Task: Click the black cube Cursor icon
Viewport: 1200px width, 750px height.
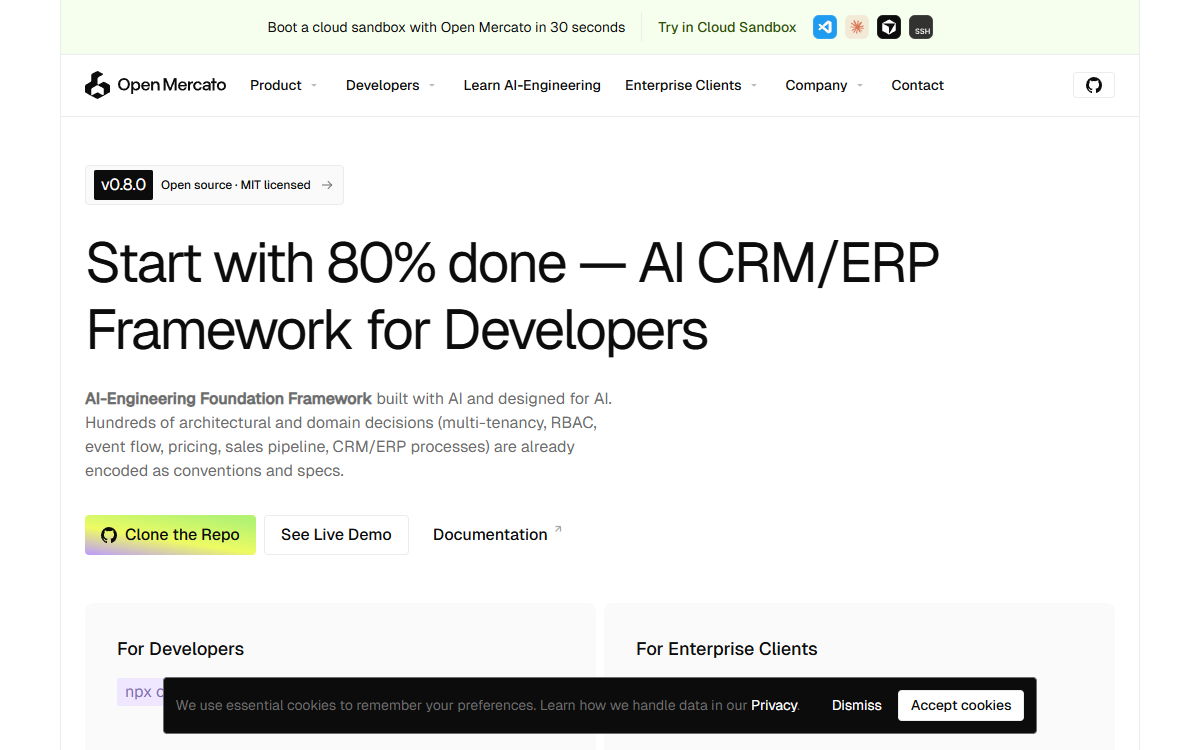Action: pyautogui.click(x=889, y=27)
